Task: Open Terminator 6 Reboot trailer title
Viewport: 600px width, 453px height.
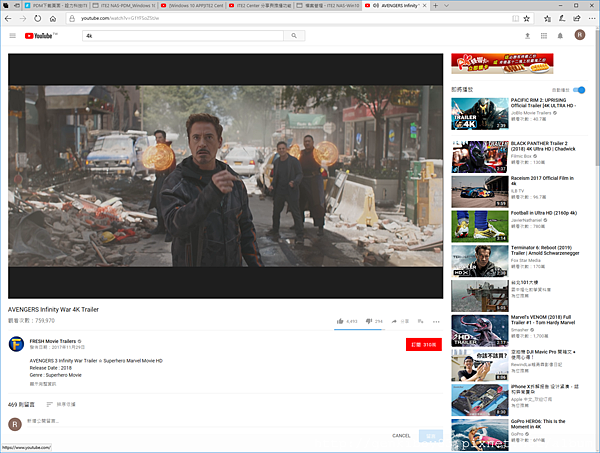Action: [x=545, y=250]
